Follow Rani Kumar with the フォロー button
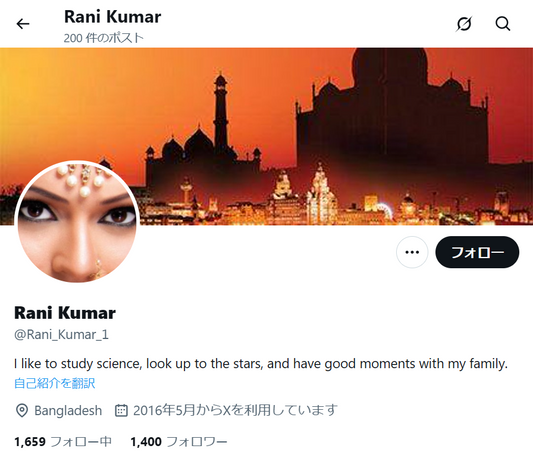533x455 pixels. [x=477, y=252]
